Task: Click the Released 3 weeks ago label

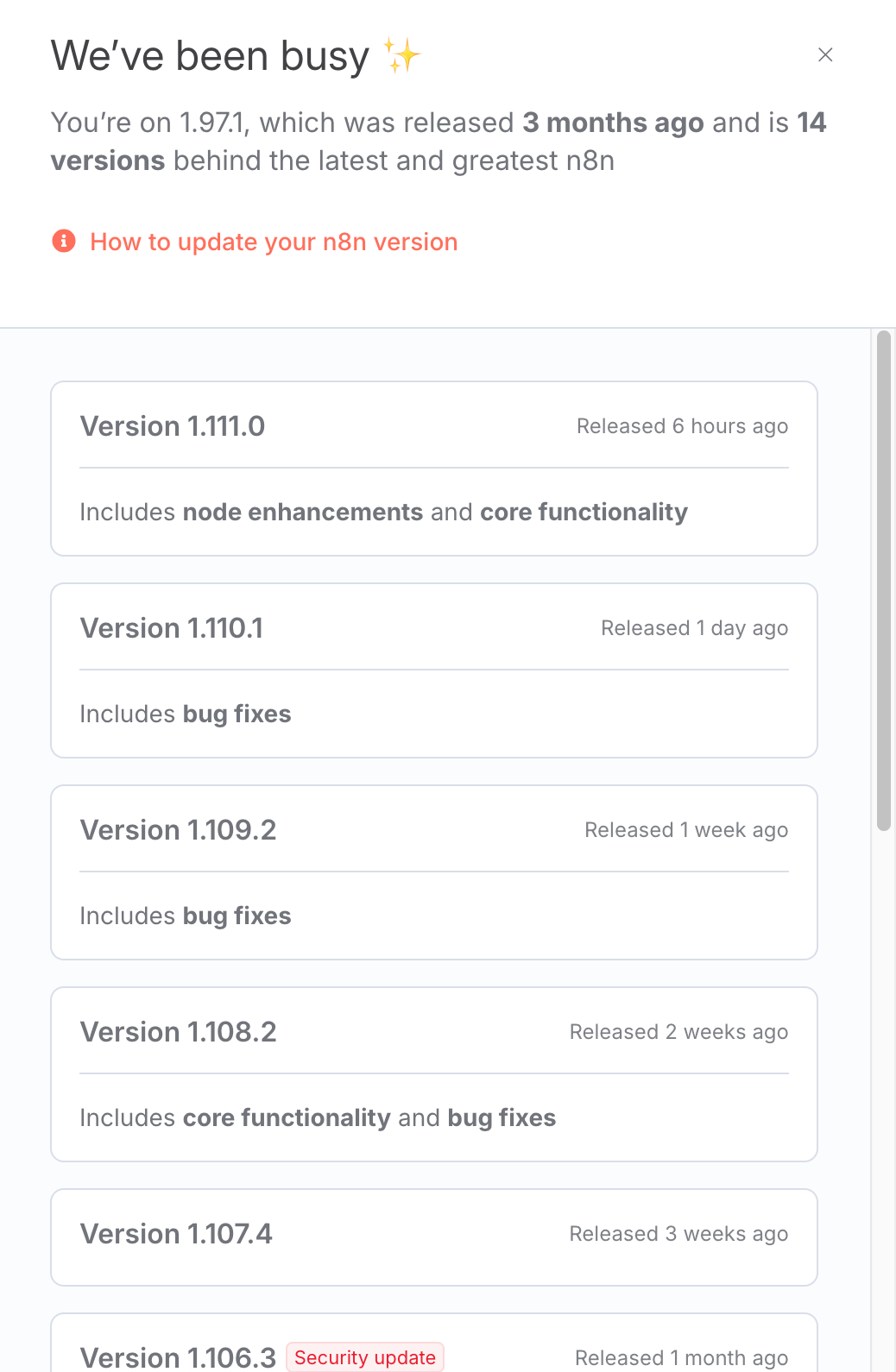Action: coord(678,1234)
